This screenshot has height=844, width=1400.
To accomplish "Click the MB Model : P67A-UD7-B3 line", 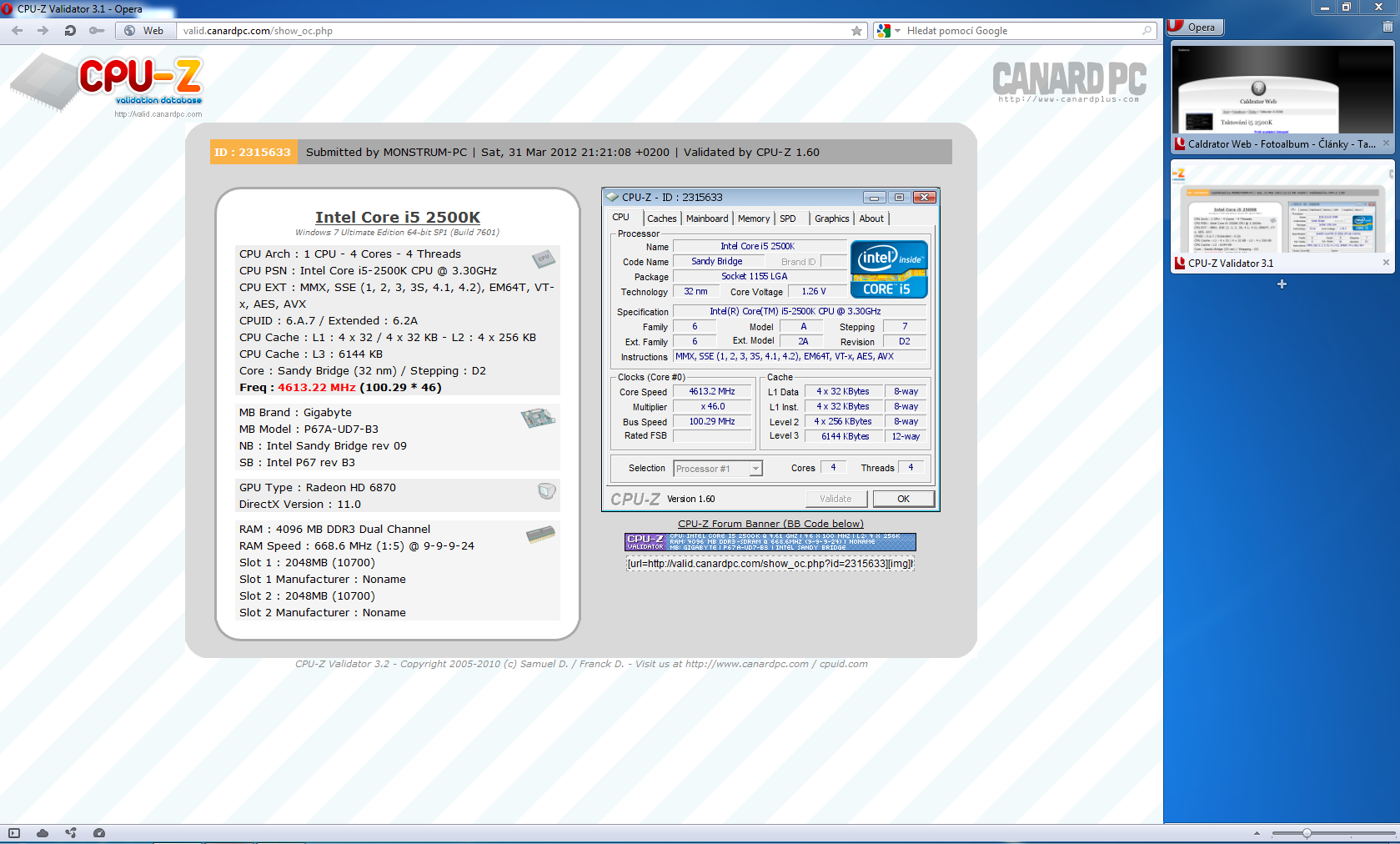I will (x=309, y=429).
